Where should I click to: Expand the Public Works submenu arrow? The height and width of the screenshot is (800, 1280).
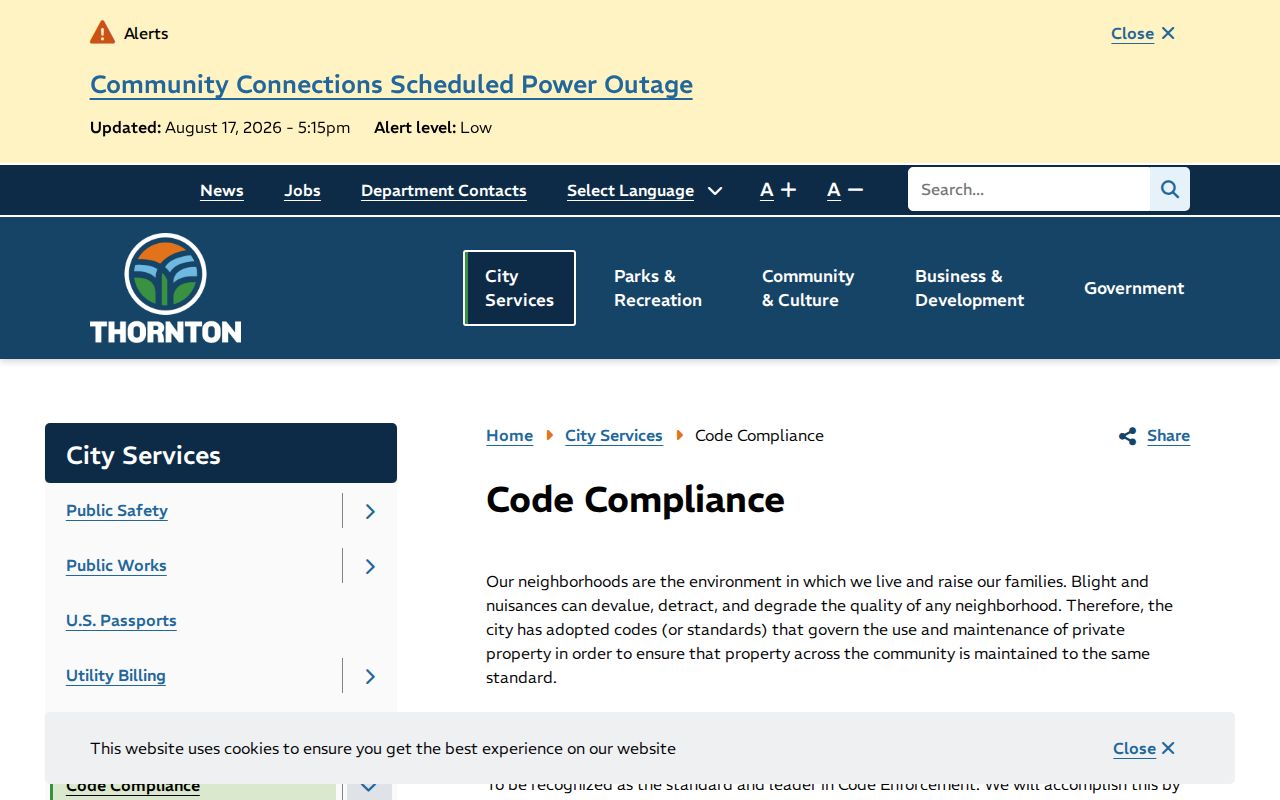point(370,566)
